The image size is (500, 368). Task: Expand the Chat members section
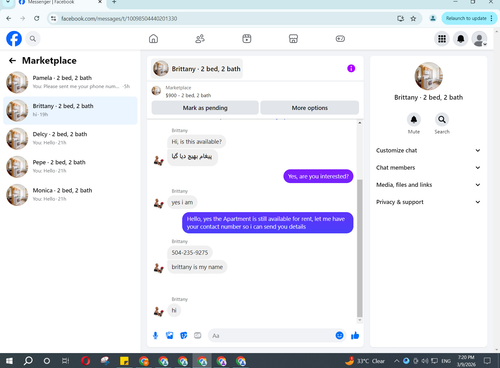(x=428, y=168)
